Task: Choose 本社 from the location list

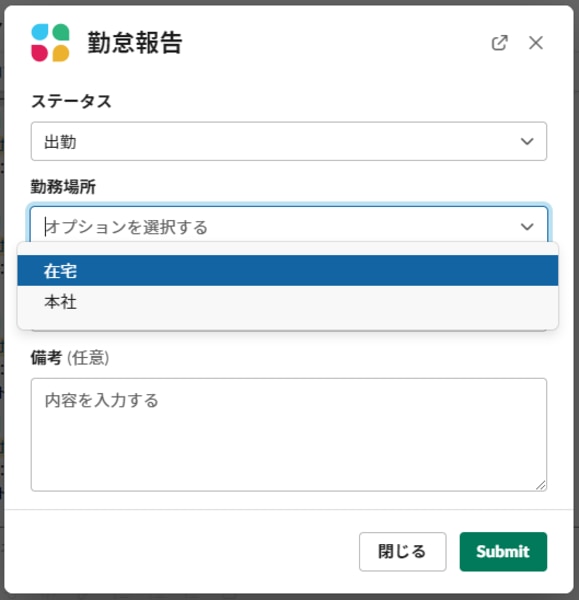Action: click(x=288, y=302)
